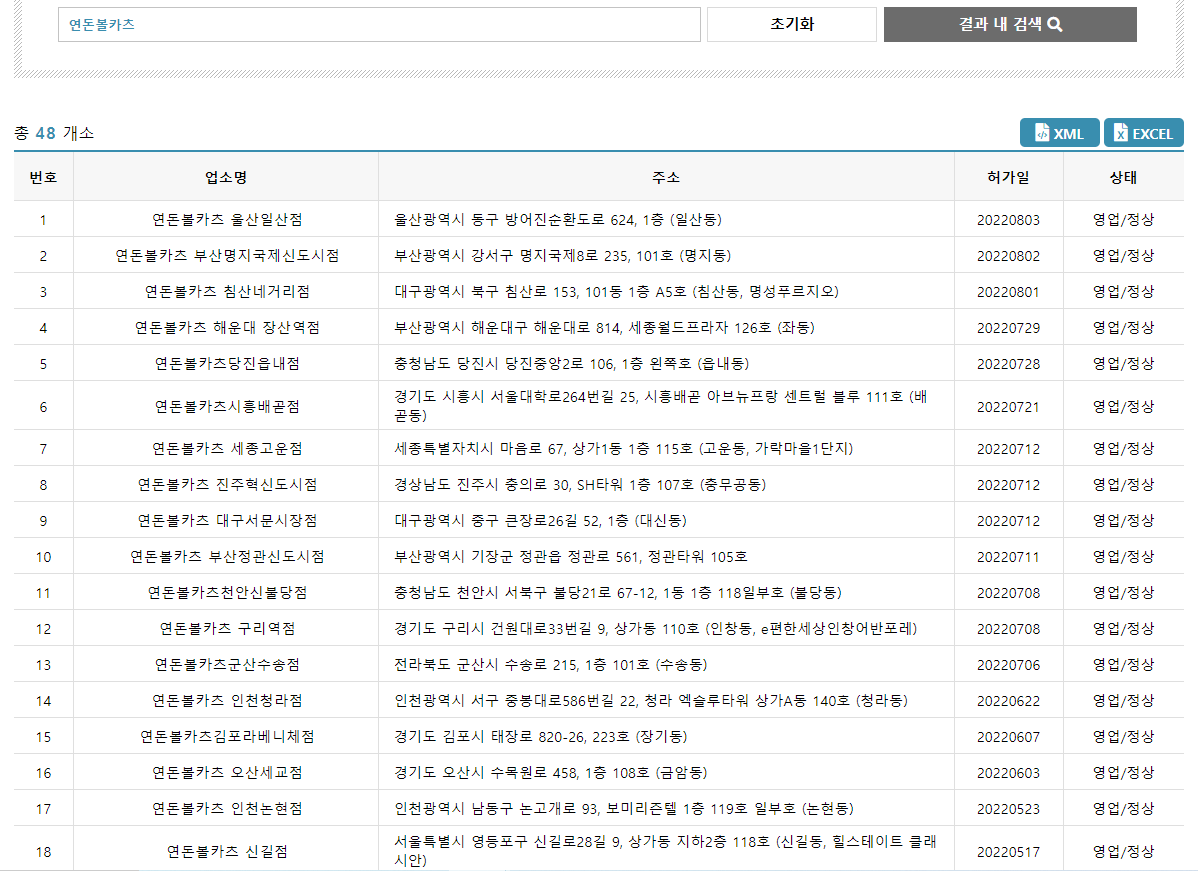The image size is (1198, 871).
Task: Click address 인천광역시 남동구 논고개로 93
Action: [624, 808]
